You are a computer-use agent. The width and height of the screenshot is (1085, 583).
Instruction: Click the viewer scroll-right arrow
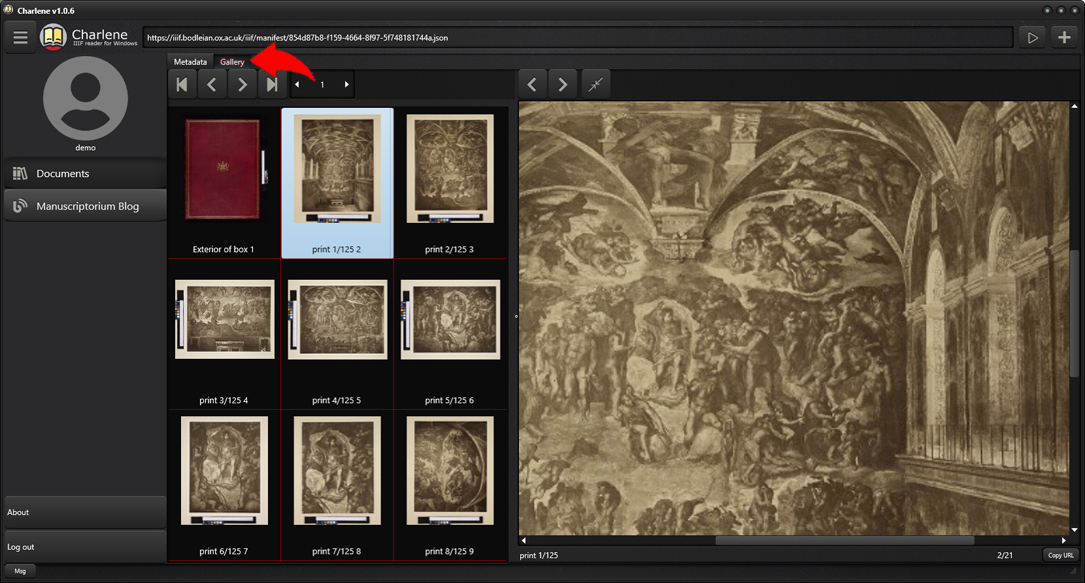point(1064,540)
